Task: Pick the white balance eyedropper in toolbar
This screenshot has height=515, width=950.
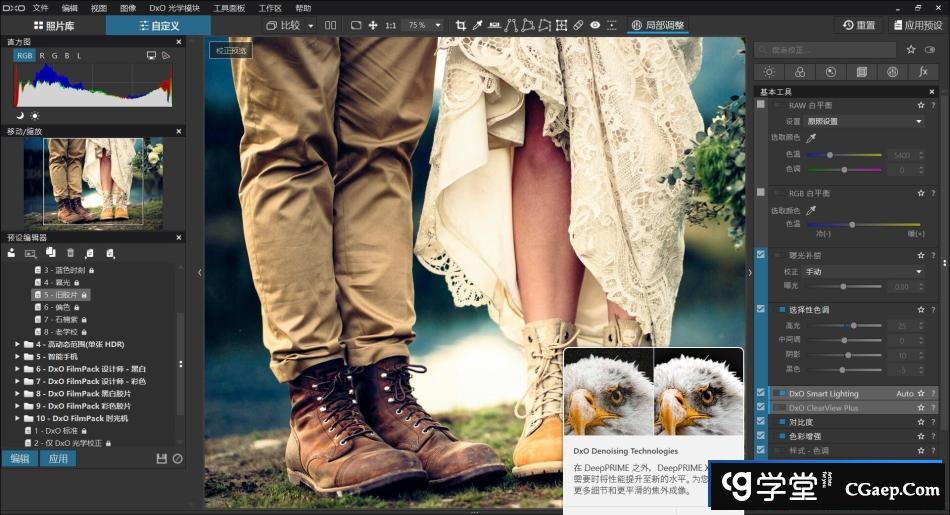Action: (x=478, y=25)
